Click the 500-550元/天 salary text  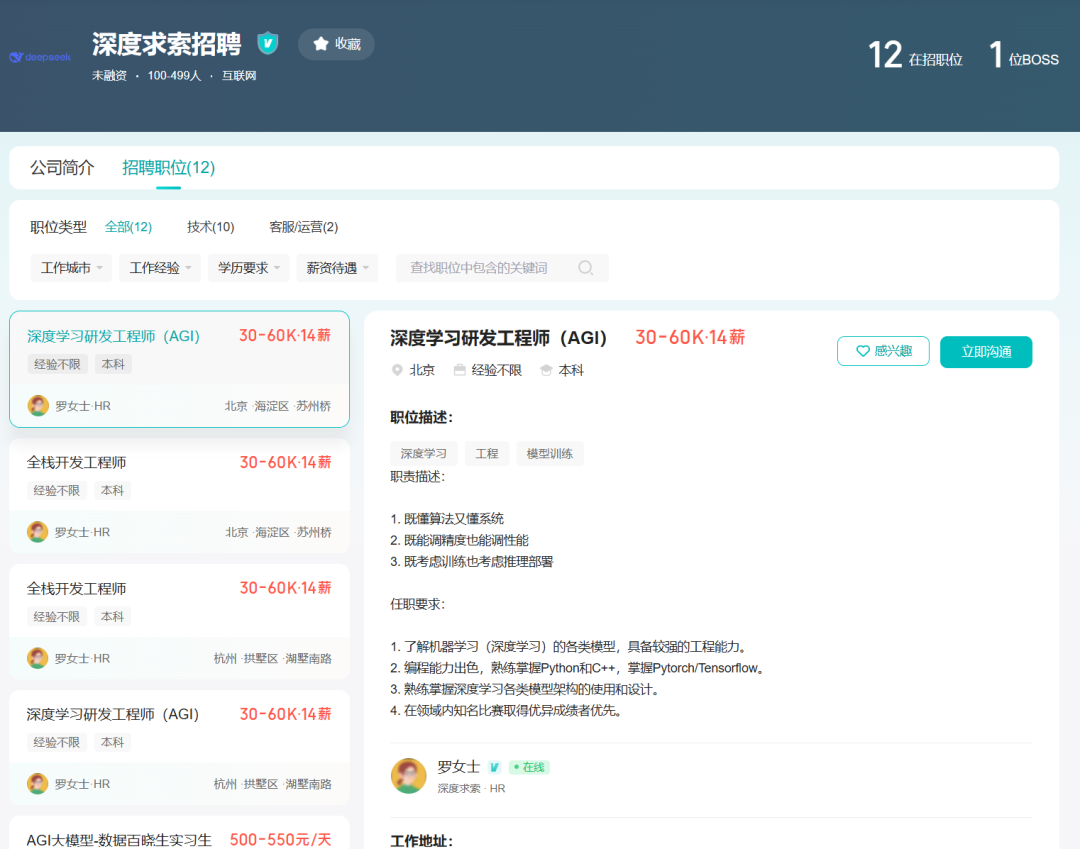(280, 840)
